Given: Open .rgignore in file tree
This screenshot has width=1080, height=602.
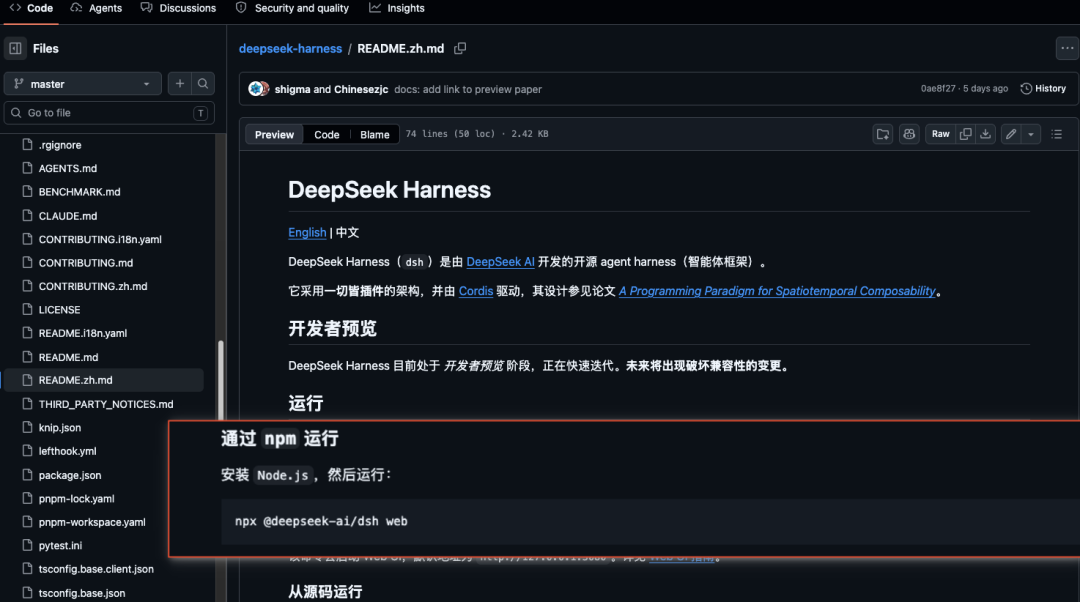Looking at the screenshot, I should (x=59, y=145).
